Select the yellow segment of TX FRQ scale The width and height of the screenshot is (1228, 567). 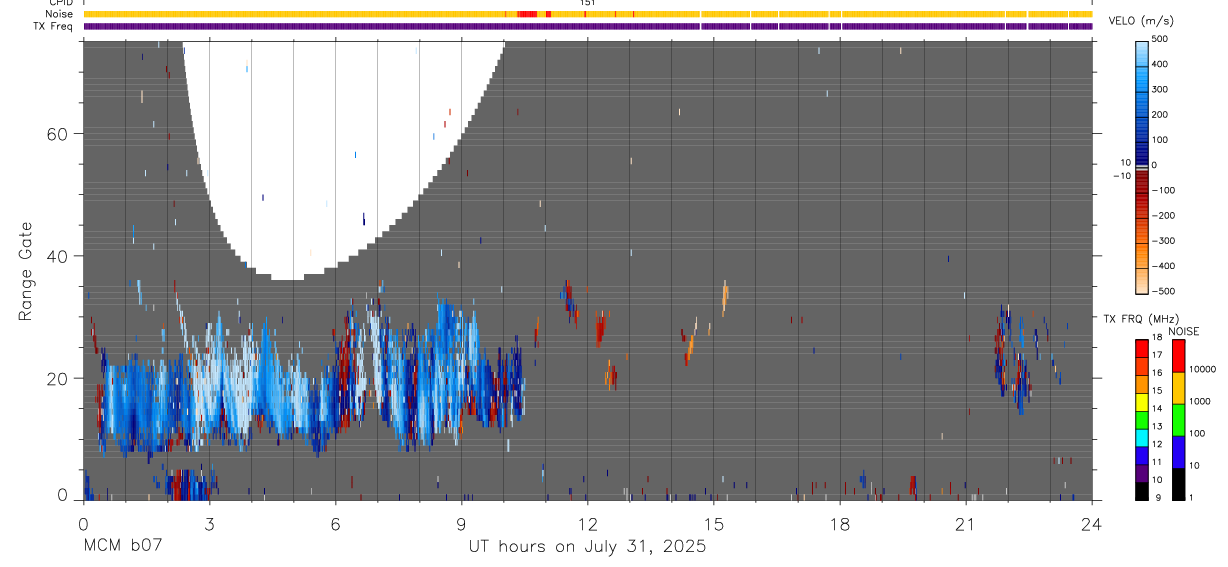coord(1142,402)
